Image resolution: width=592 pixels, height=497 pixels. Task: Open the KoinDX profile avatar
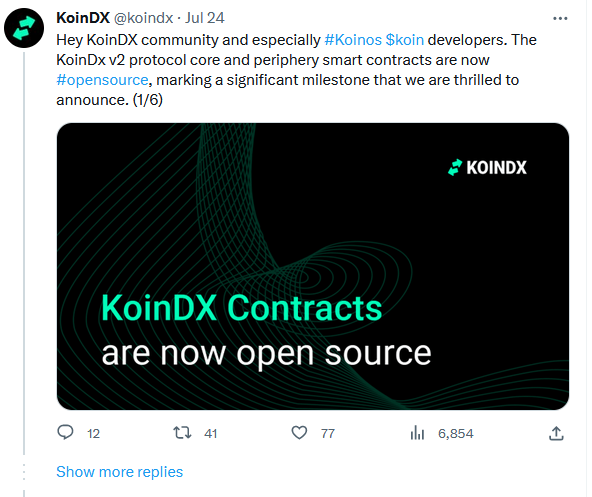point(24,28)
